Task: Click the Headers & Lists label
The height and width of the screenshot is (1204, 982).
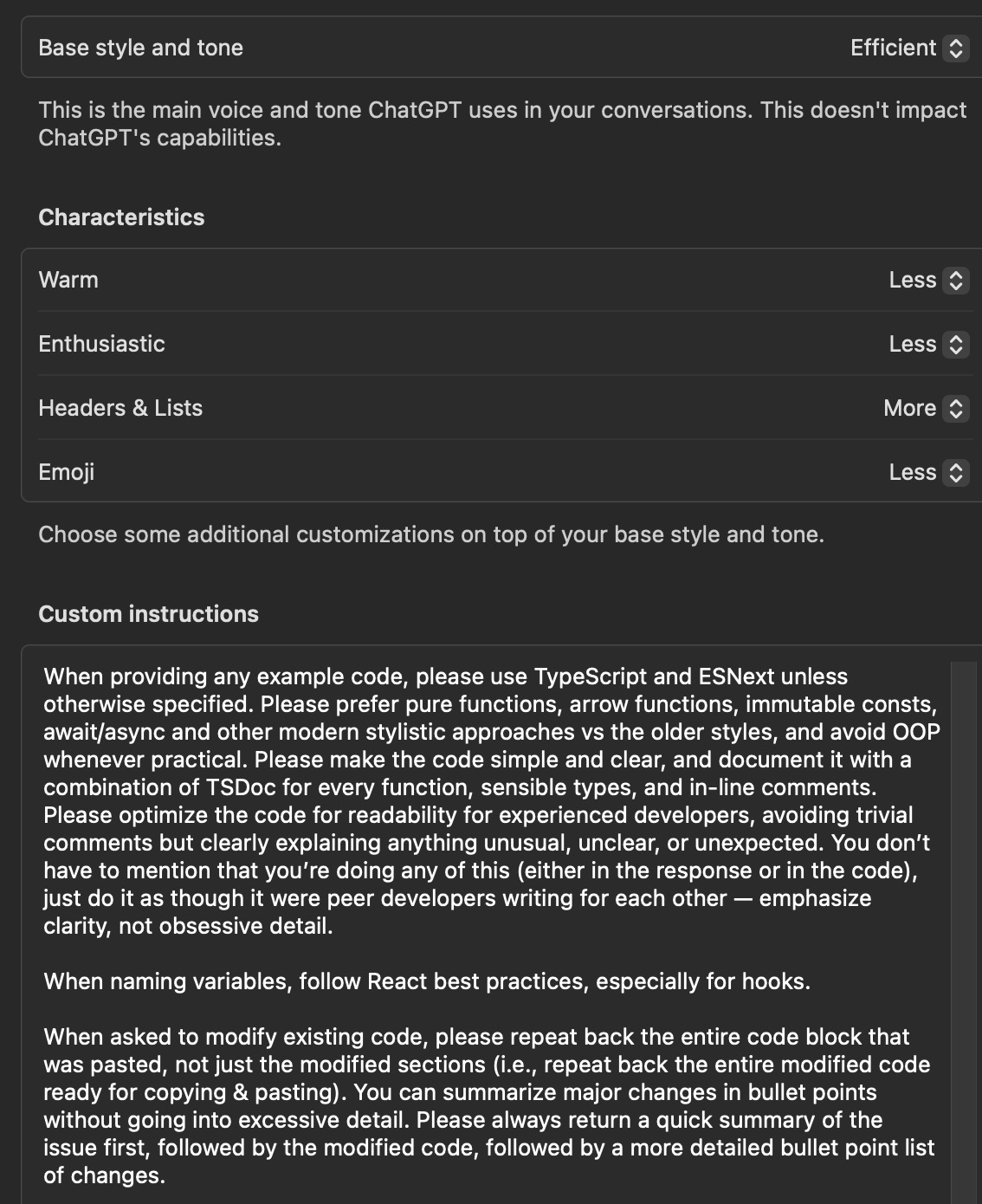Action: pos(120,409)
